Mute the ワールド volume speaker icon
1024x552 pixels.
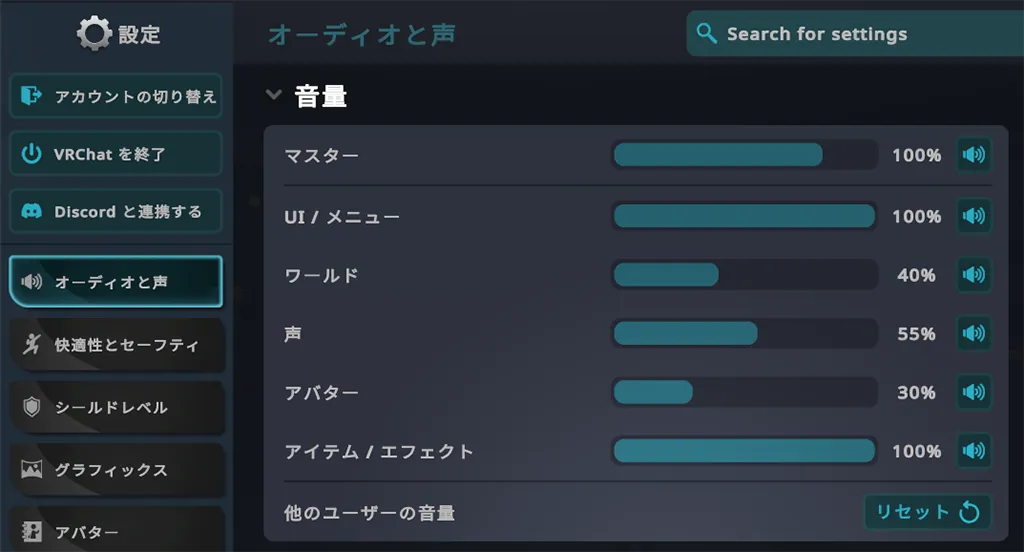[974, 274]
